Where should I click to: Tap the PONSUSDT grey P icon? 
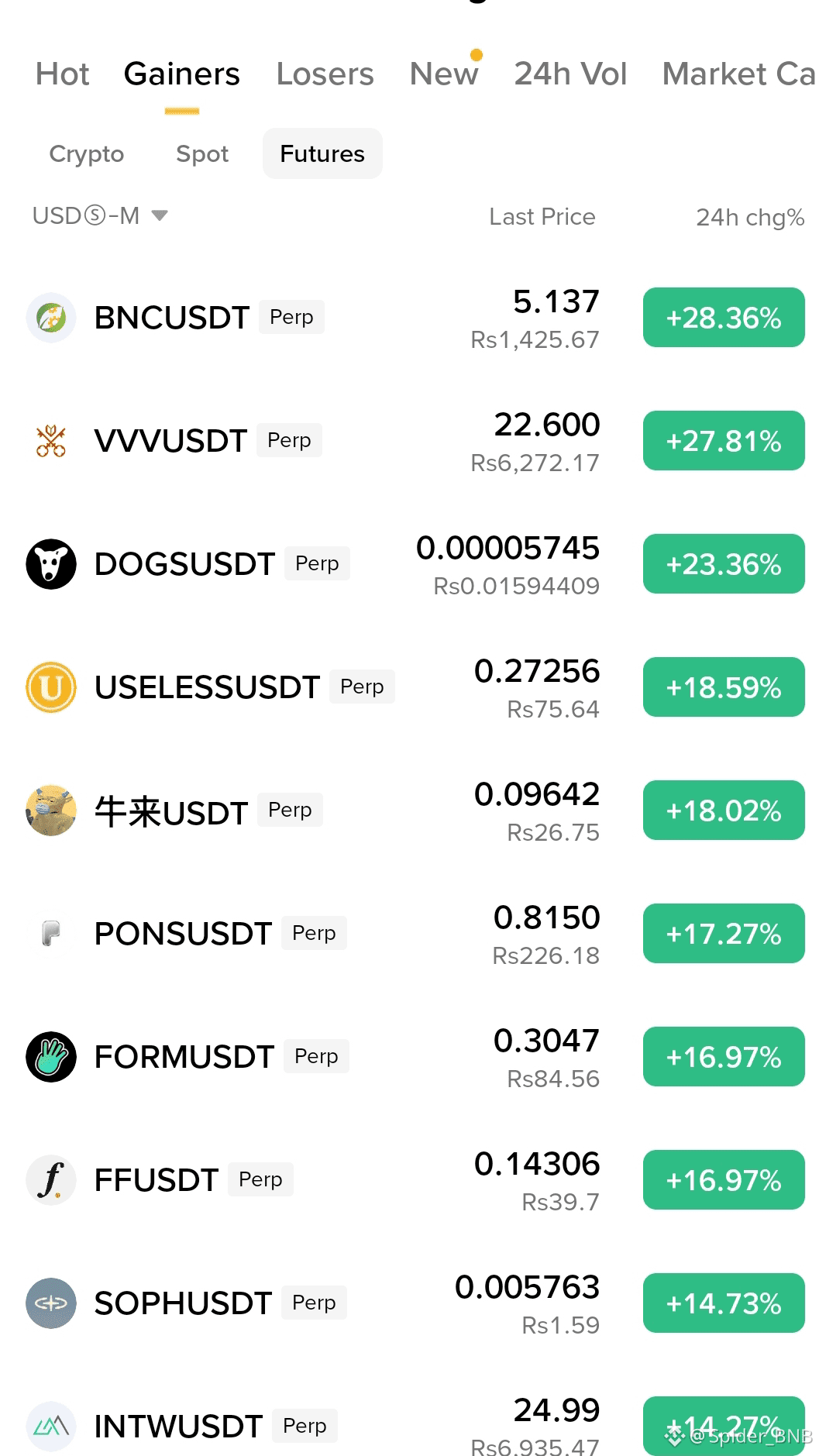(51, 934)
